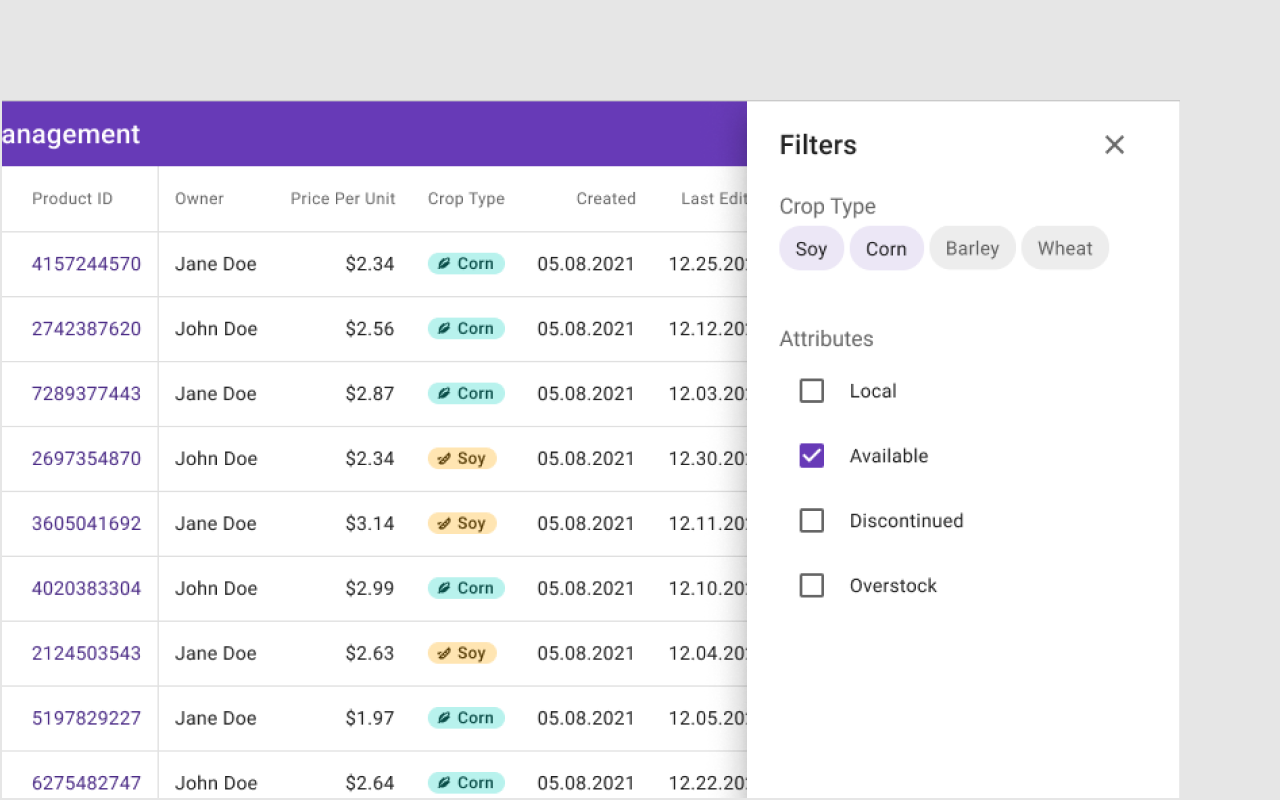Check the Local attribute checkbox
The height and width of the screenshot is (800, 1280).
[812, 391]
